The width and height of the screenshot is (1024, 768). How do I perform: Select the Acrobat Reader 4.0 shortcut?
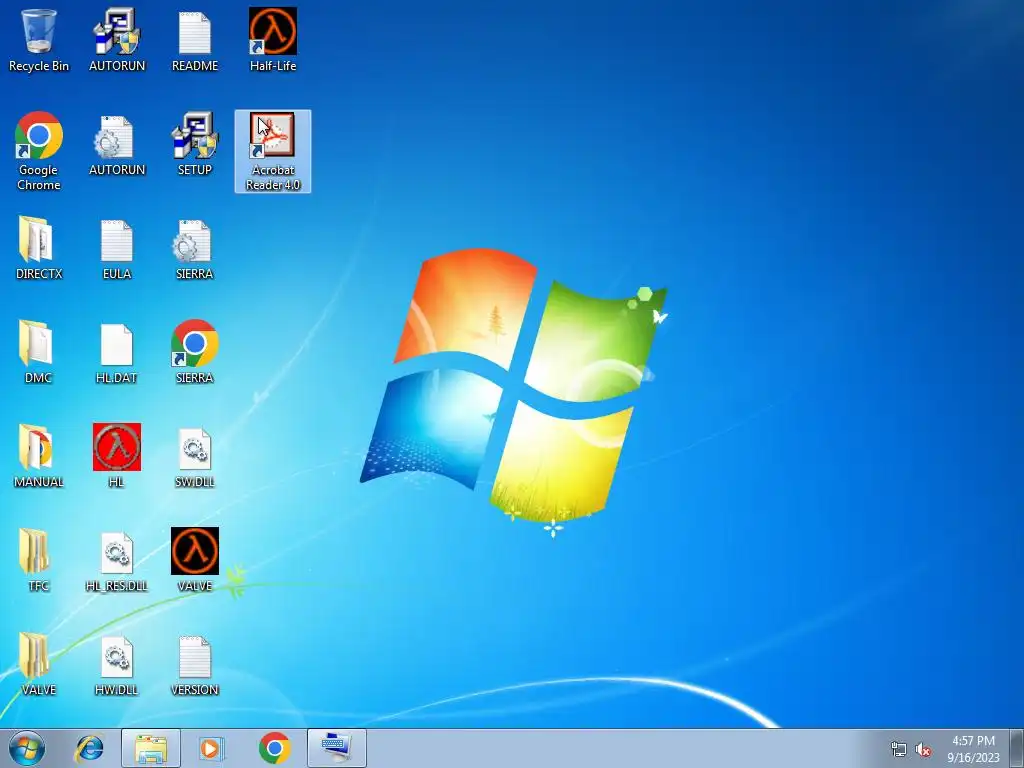[273, 152]
